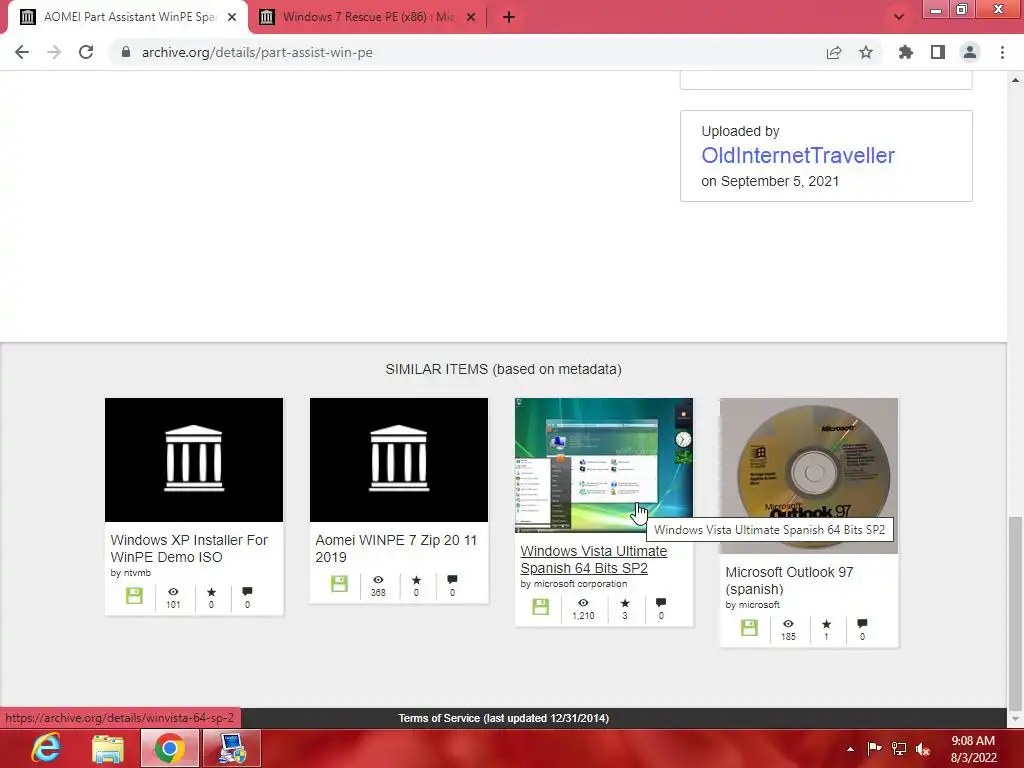1024x768 pixels.
Task: Share this page via share icon
Action: point(834,52)
